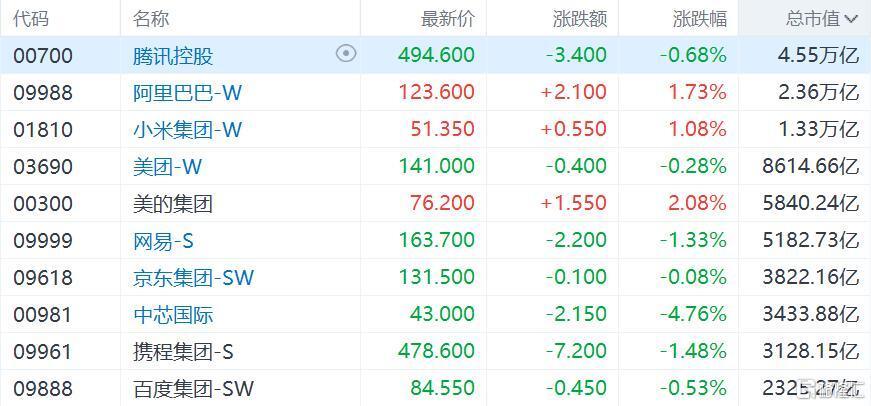
Task: Click the 名称 column header
Action: [151, 19]
